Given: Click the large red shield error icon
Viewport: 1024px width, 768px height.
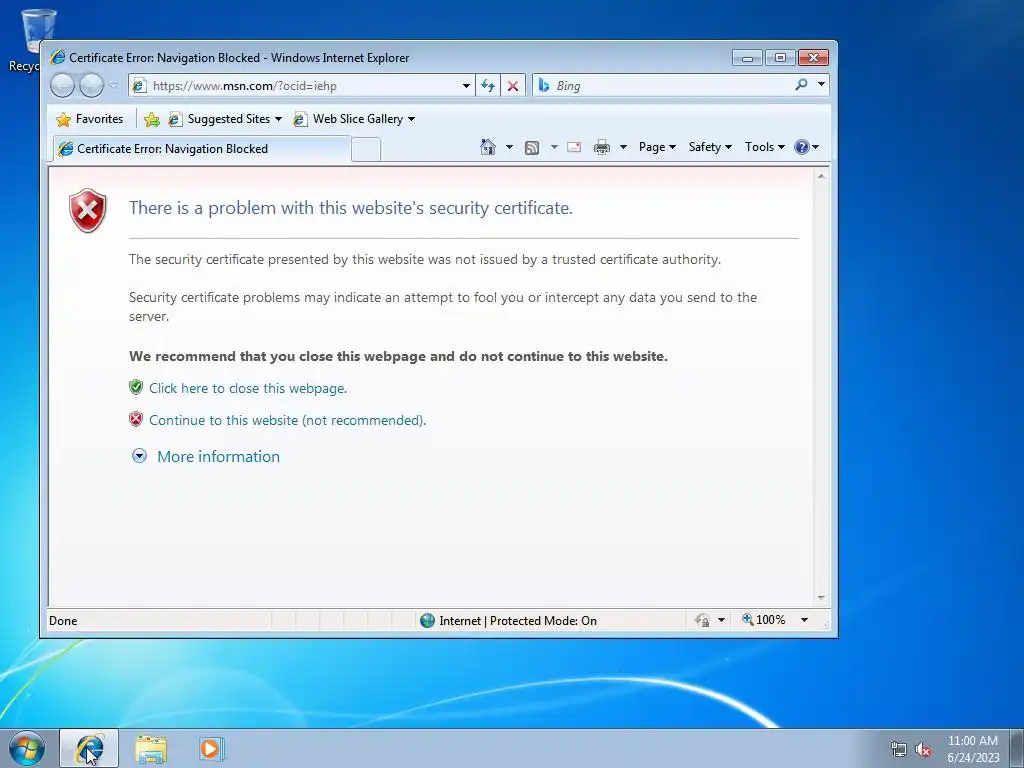Looking at the screenshot, I should pyautogui.click(x=88, y=210).
